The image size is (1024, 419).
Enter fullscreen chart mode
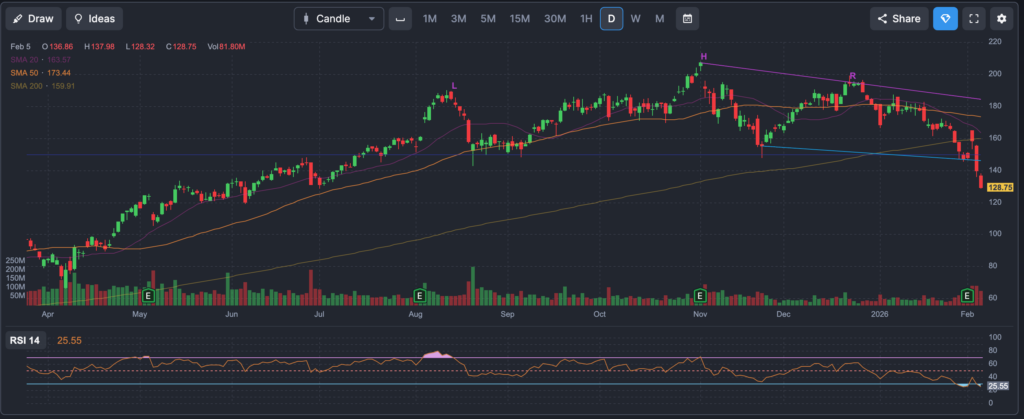pyautogui.click(x=974, y=18)
